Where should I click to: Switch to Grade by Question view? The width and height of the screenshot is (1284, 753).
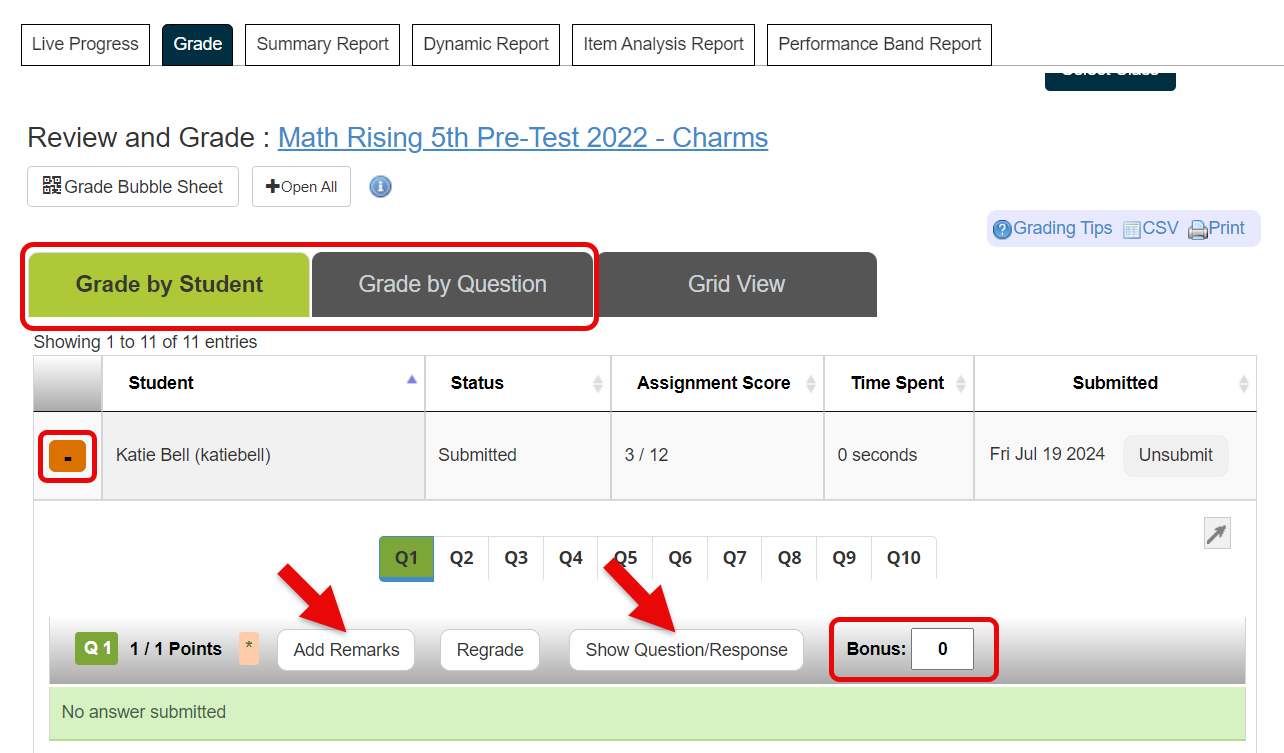pos(453,285)
